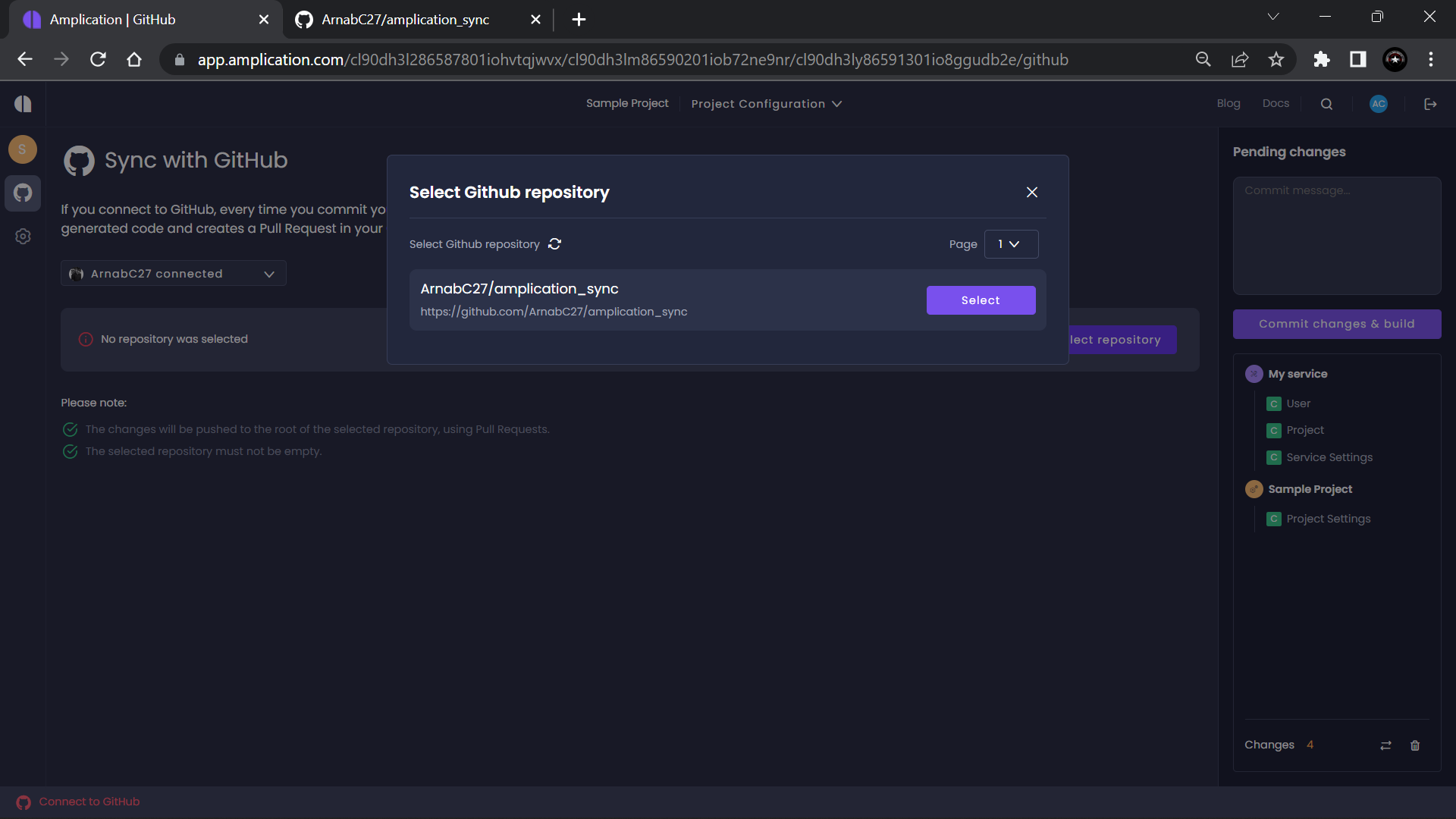This screenshot has width=1456, height=819.
Task: Open the AC user avatar menu
Action: (x=1378, y=104)
